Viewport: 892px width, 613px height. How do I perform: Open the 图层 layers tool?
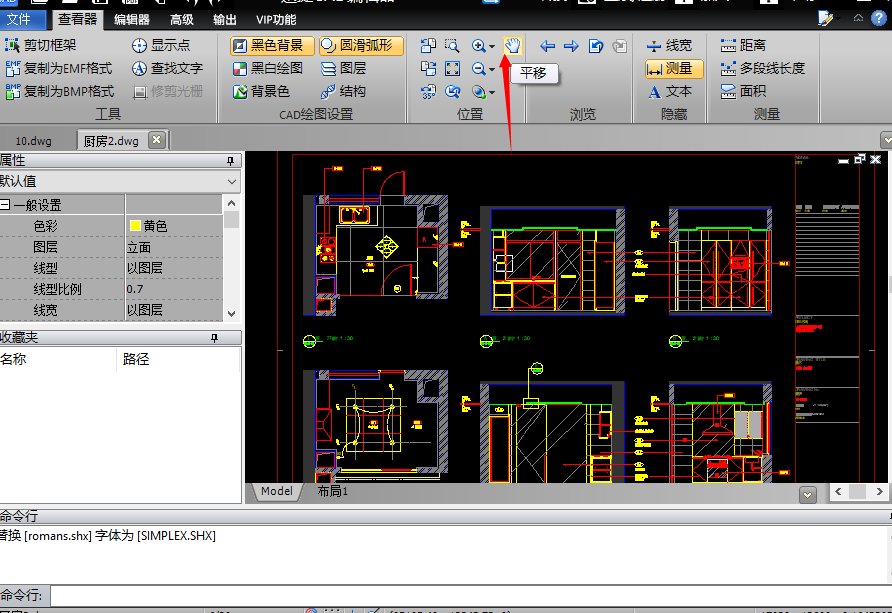[x=343, y=69]
